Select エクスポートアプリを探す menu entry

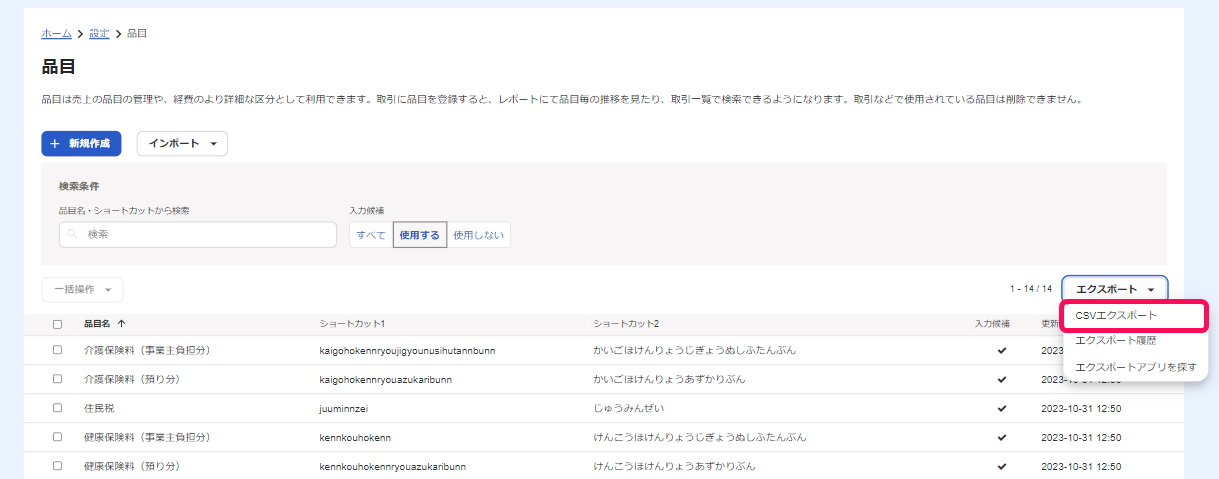(x=1135, y=367)
